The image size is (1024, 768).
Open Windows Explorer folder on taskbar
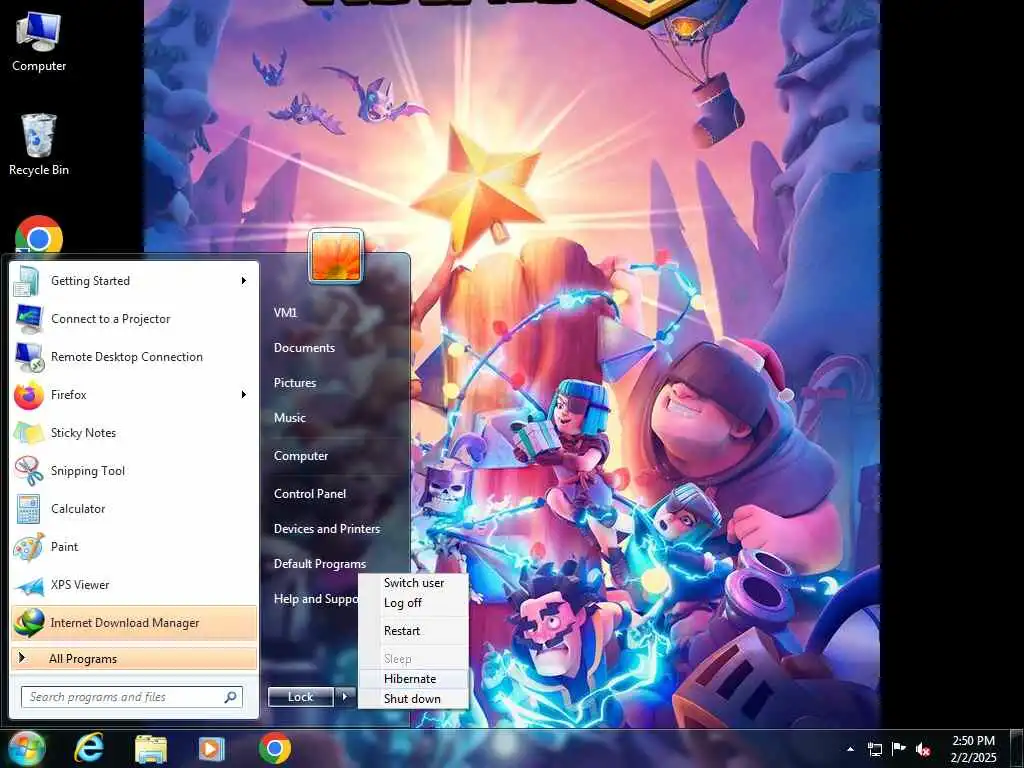(150, 749)
